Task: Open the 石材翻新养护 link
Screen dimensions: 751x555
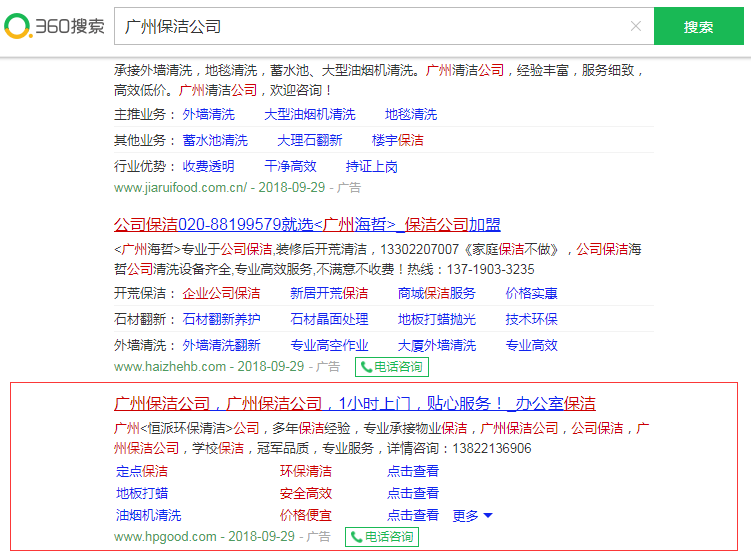Action: click(x=221, y=319)
